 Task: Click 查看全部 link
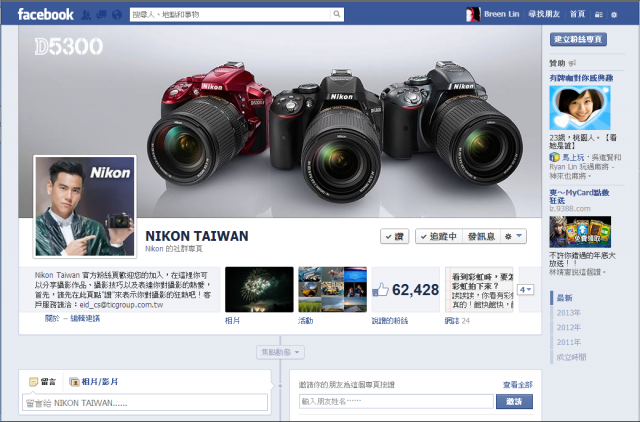coord(518,384)
